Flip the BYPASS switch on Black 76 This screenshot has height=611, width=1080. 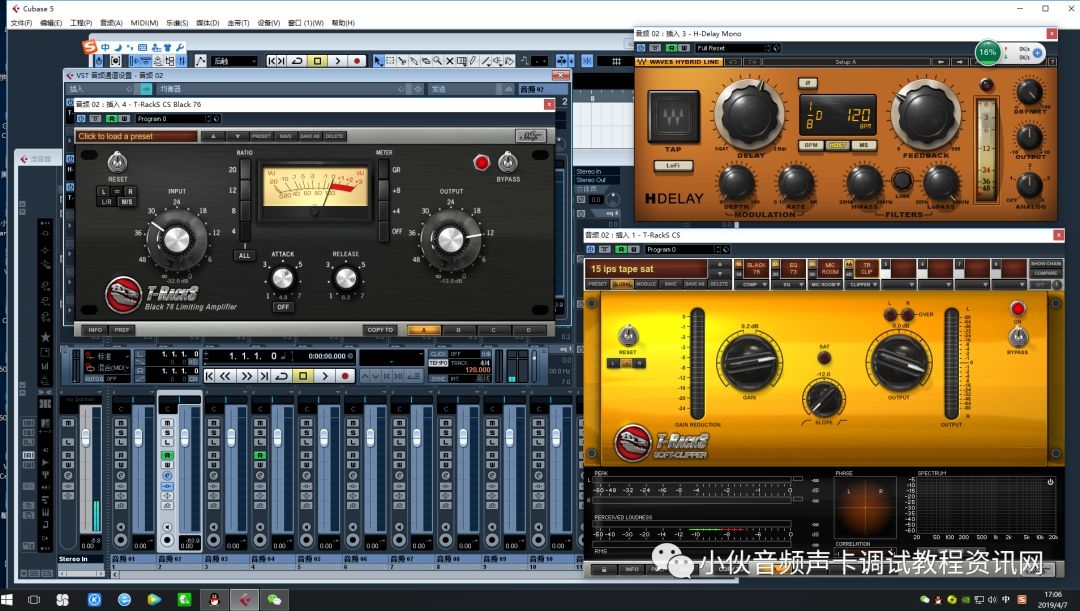pyautogui.click(x=508, y=163)
